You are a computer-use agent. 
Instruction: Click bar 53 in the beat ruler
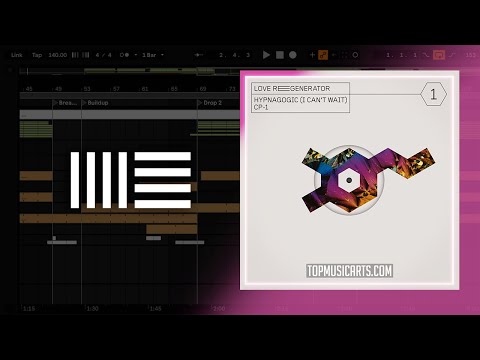pos(87,89)
